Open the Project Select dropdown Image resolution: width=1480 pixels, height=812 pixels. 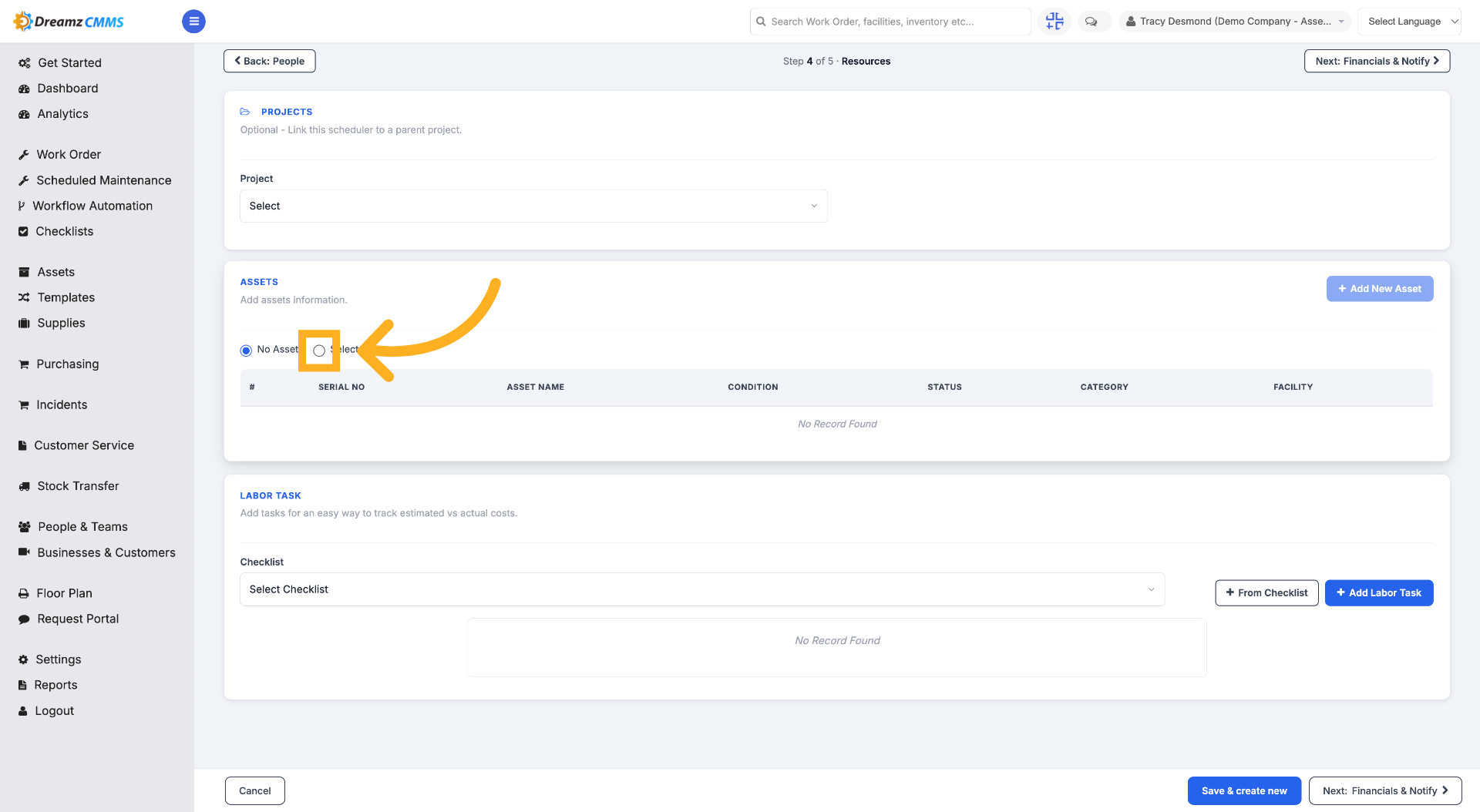[533, 206]
